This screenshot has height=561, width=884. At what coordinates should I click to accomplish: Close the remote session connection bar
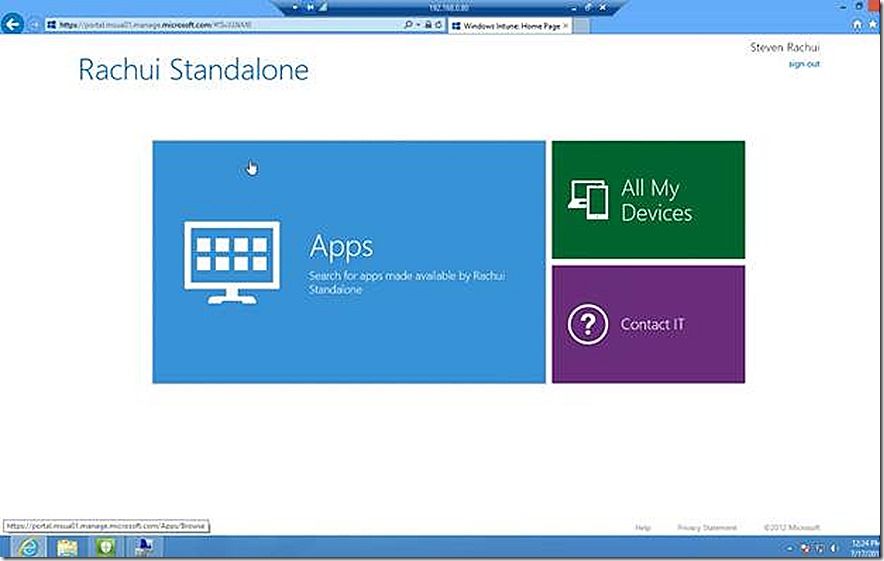pos(603,7)
